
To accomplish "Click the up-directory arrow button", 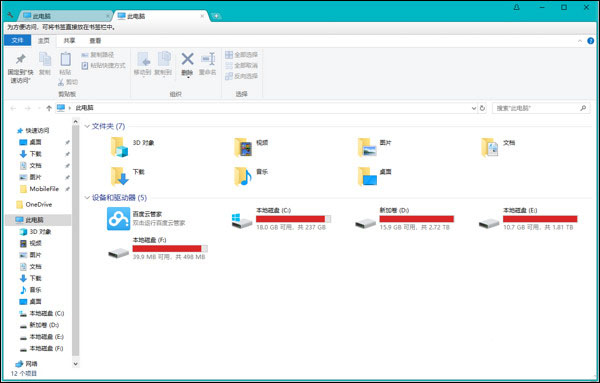I will pos(49,108).
